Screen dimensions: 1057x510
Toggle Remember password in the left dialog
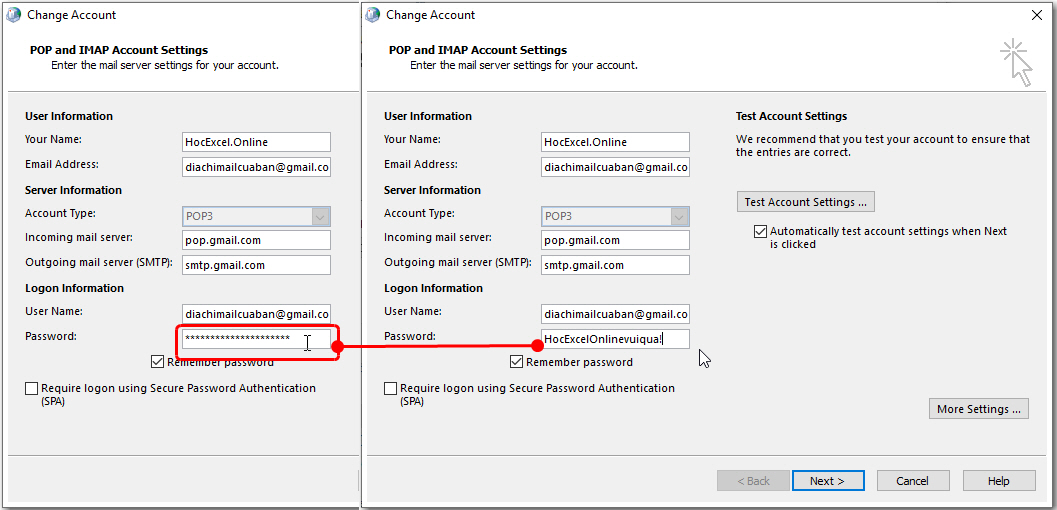tap(158, 362)
